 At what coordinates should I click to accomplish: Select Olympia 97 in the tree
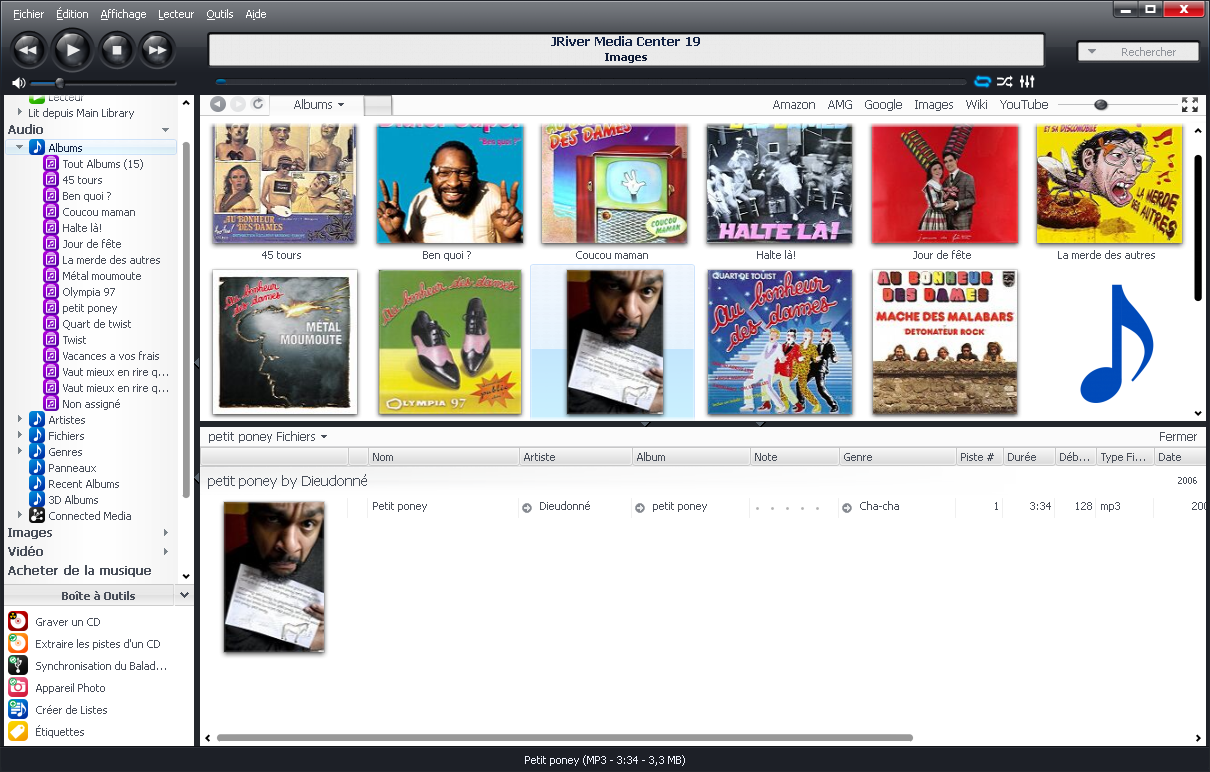coord(88,292)
